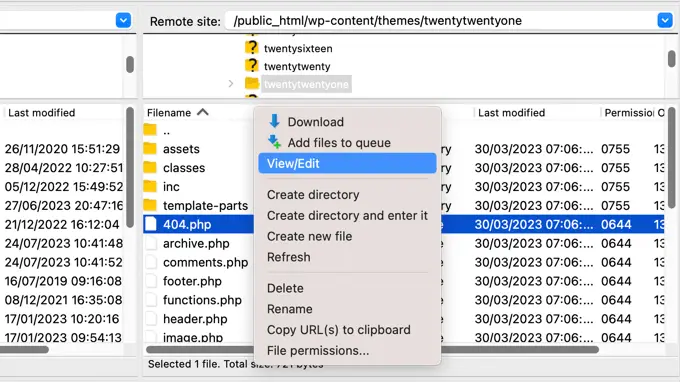The height and width of the screenshot is (382, 680).
Task: Click the twentytwenty question-mark folder icon
Action: click(x=252, y=66)
